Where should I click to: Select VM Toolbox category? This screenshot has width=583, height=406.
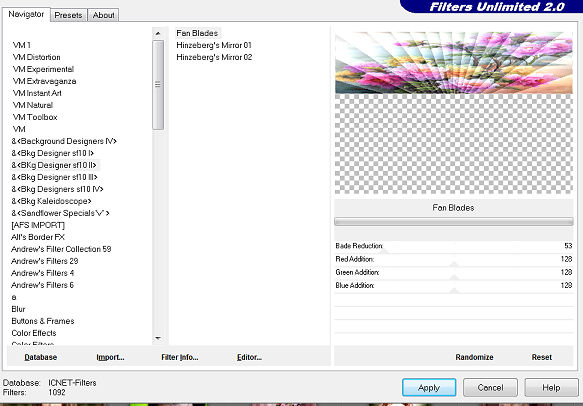(35, 117)
